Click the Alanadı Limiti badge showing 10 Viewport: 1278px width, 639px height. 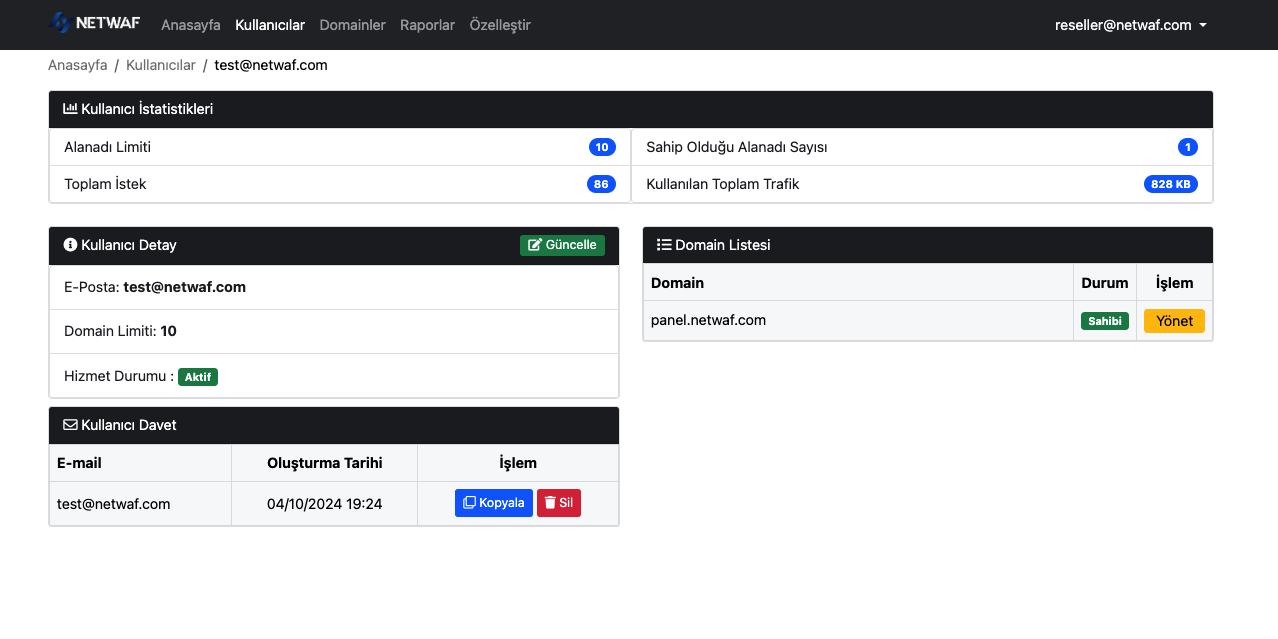click(602, 147)
